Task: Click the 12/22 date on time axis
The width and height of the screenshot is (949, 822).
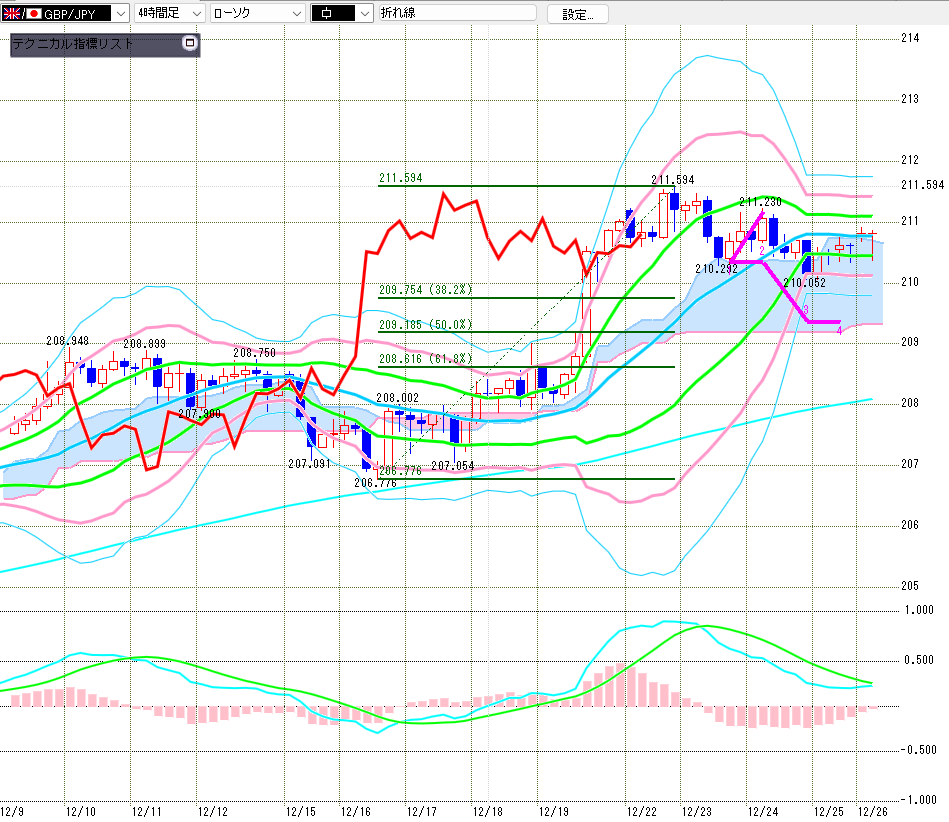Action: 641,812
